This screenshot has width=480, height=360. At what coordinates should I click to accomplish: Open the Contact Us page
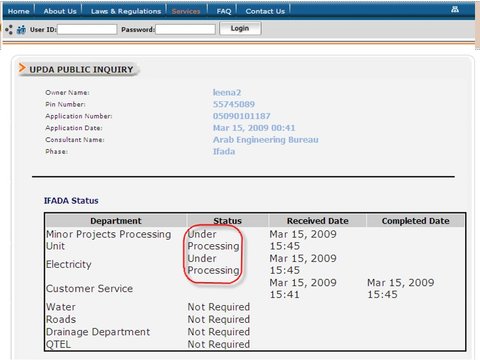click(x=265, y=11)
